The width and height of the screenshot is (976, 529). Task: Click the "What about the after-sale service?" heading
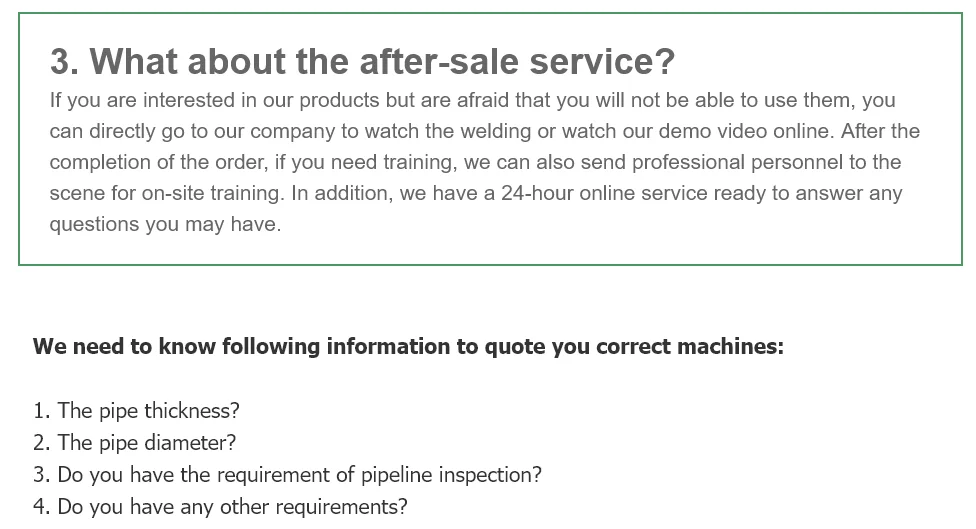tap(382, 62)
